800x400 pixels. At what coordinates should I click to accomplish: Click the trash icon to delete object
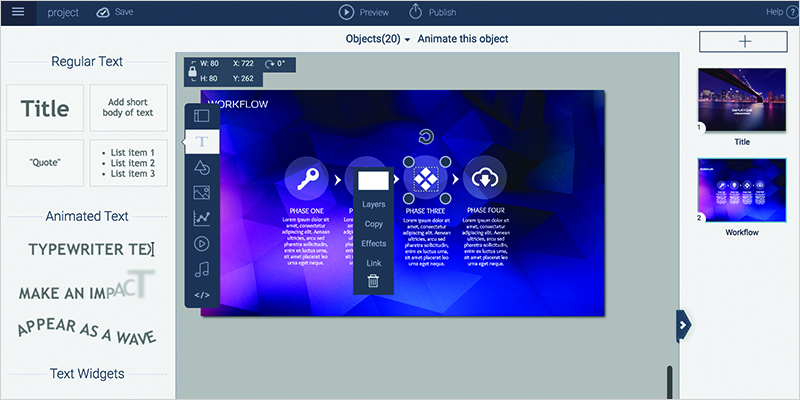click(373, 281)
